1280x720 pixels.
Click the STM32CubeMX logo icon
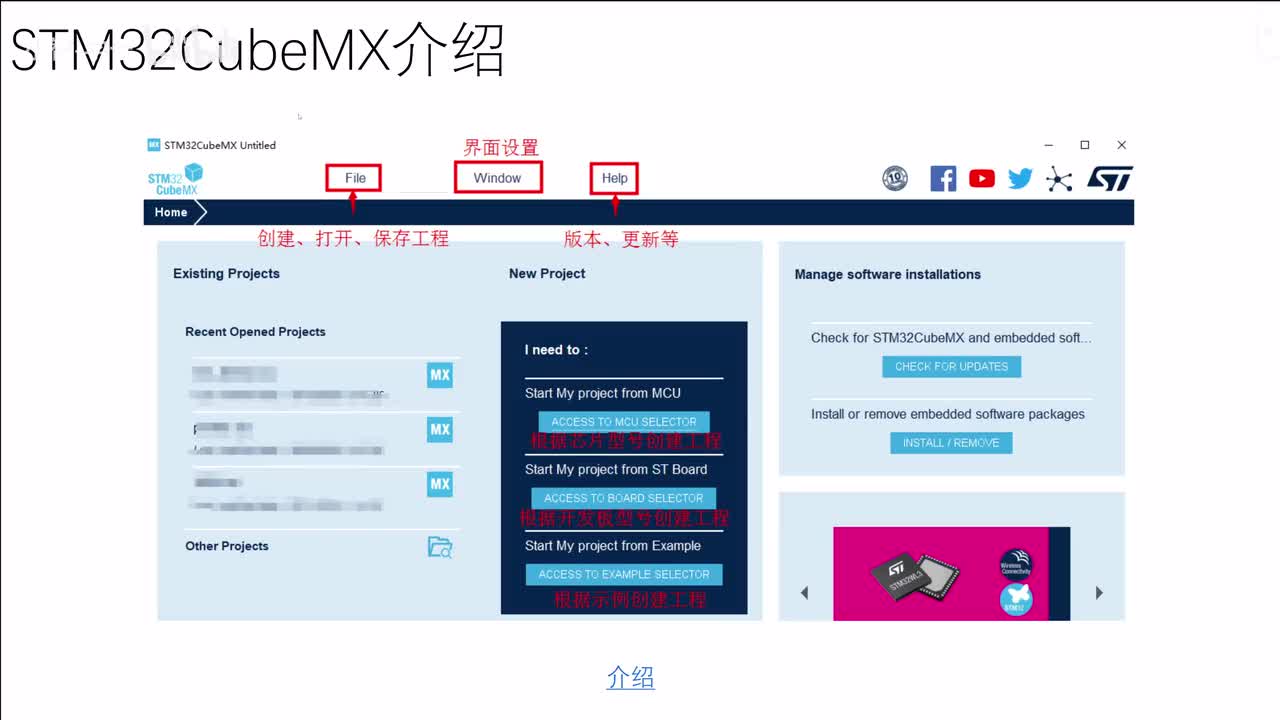[x=175, y=179]
